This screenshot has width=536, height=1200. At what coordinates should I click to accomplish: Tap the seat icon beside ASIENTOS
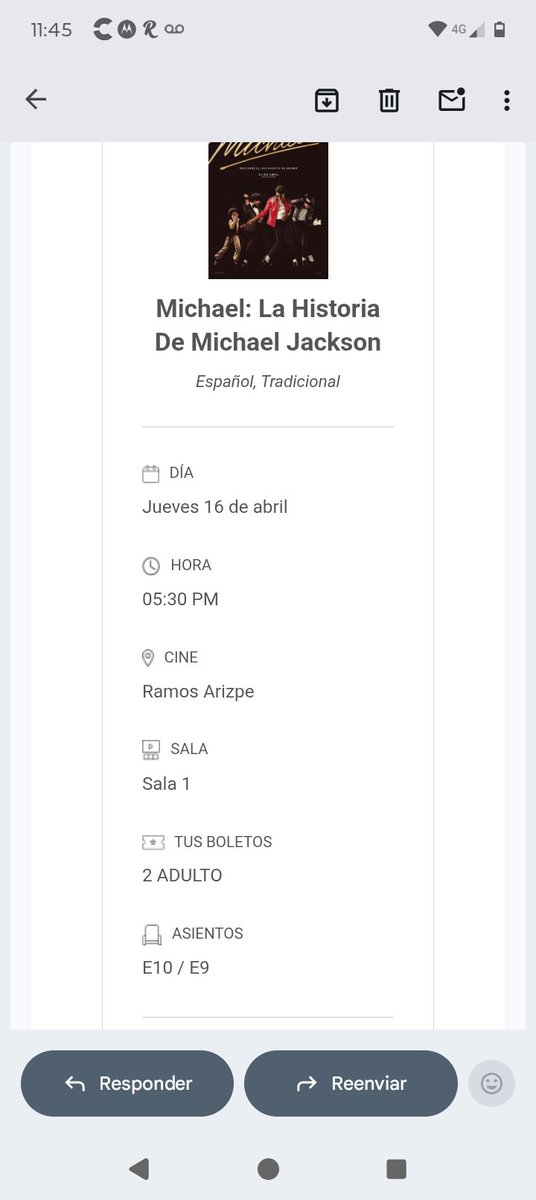[151, 934]
